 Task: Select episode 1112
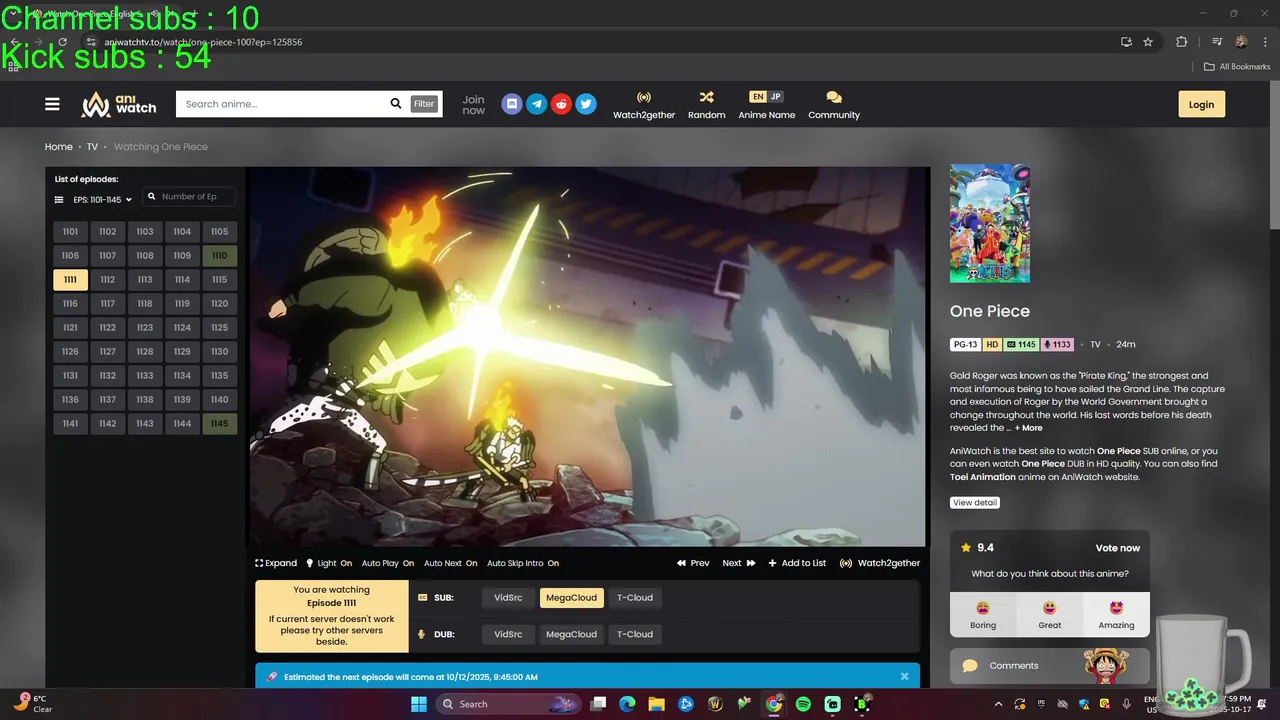point(107,280)
